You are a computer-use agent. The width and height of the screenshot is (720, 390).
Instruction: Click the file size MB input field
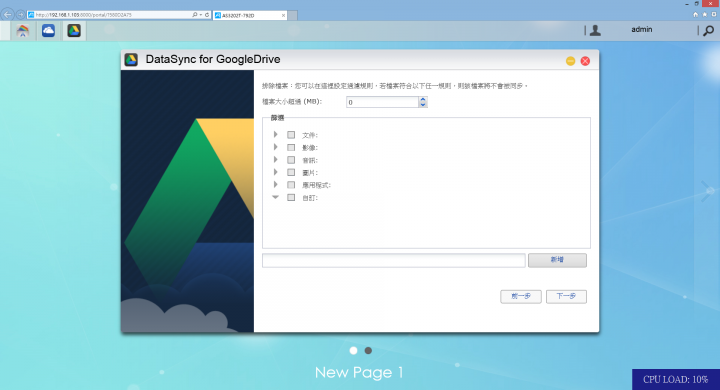click(x=382, y=102)
